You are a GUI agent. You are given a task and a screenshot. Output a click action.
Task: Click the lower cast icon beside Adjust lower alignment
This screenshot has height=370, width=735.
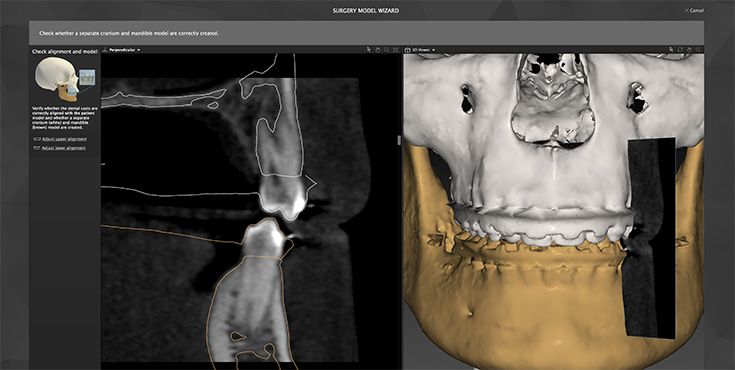(37, 148)
